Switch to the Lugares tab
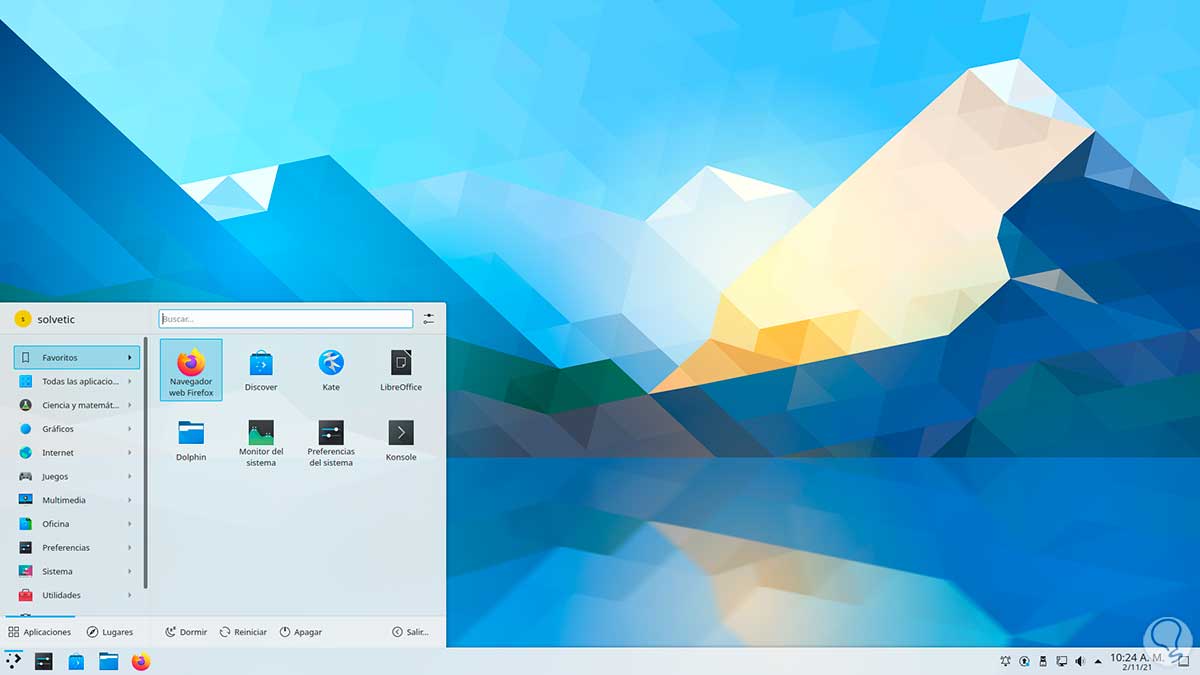This screenshot has height=675, width=1200. 110,631
